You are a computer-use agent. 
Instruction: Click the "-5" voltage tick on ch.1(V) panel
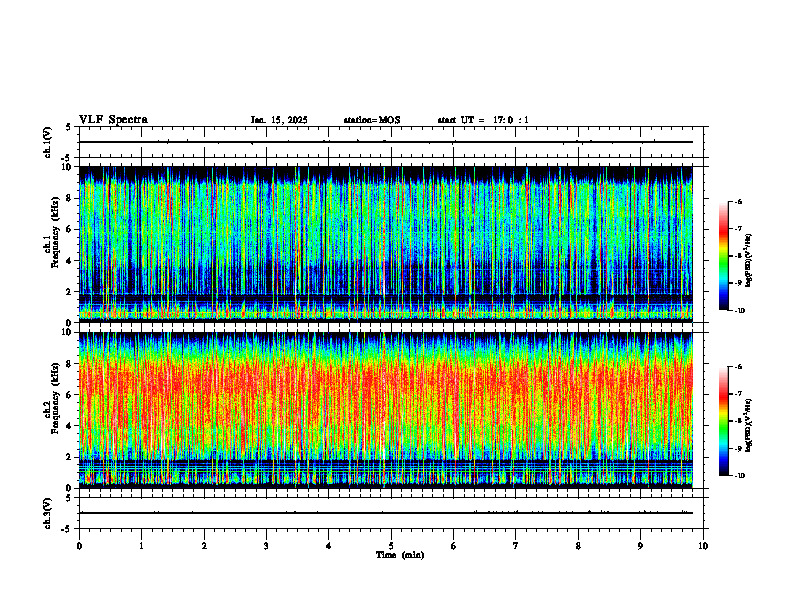(67, 158)
